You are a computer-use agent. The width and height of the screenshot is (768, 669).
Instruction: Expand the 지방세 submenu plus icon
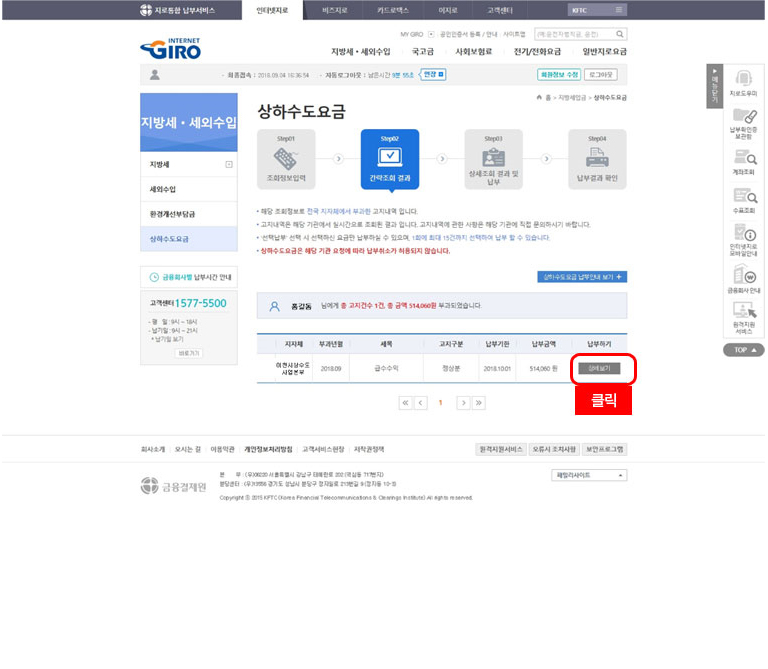[229, 164]
